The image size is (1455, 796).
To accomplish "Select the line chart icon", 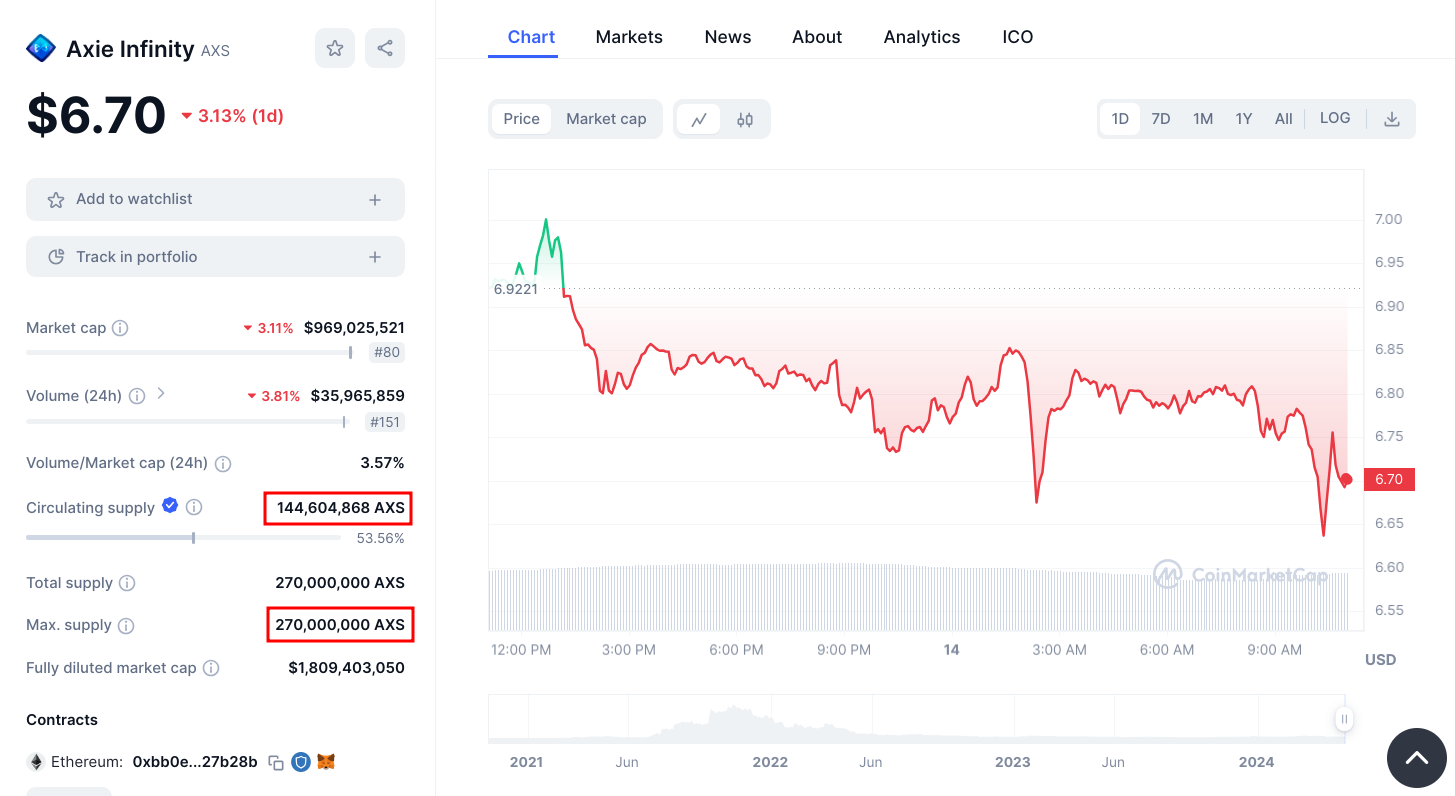I will click(699, 118).
